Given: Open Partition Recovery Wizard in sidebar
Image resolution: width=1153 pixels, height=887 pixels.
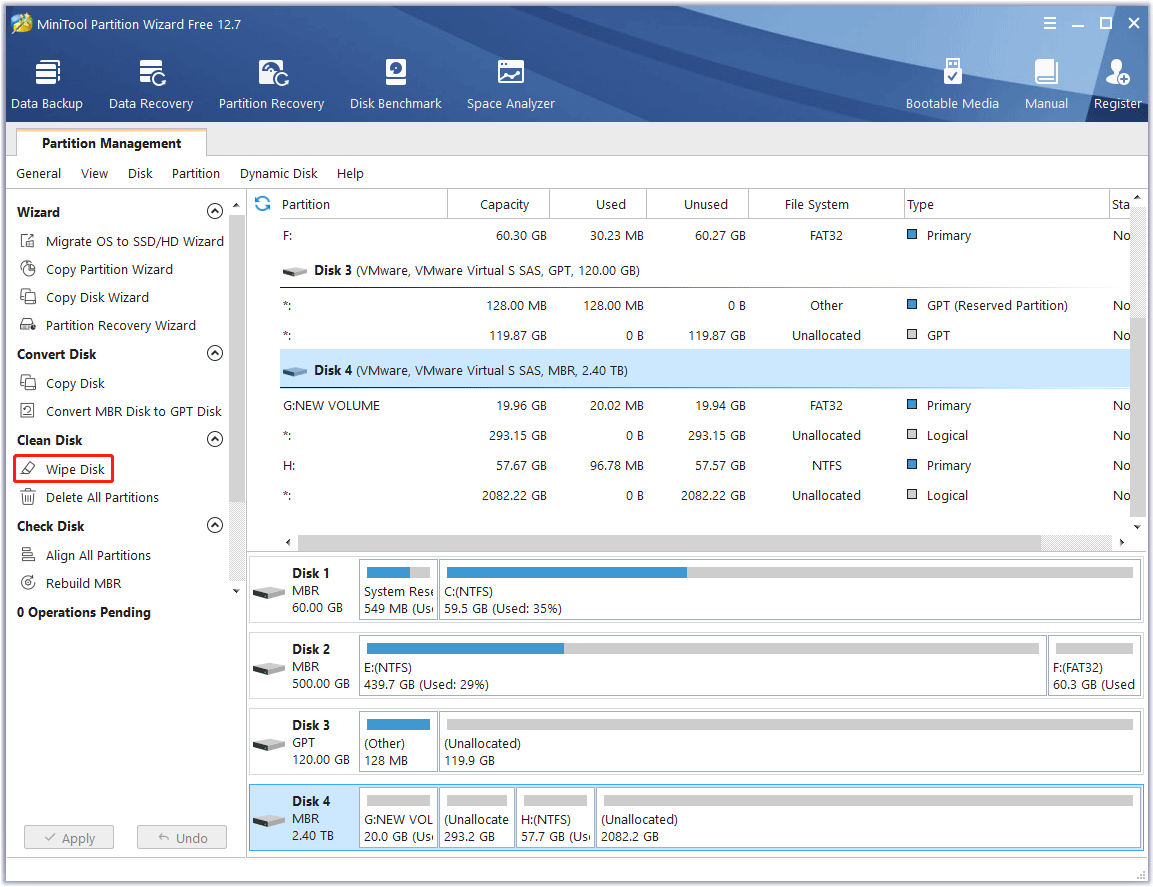Looking at the screenshot, I should [108, 325].
